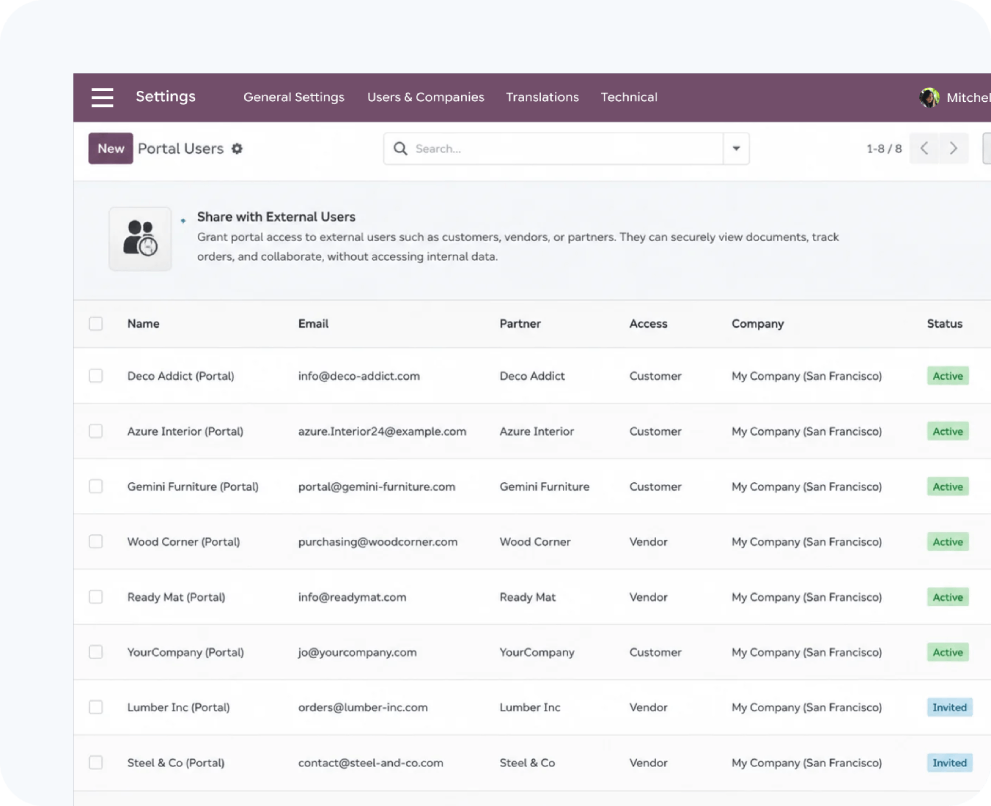The width and height of the screenshot is (991, 806).
Task: Open the Ready Mat (Portal) record
Action: 176,597
